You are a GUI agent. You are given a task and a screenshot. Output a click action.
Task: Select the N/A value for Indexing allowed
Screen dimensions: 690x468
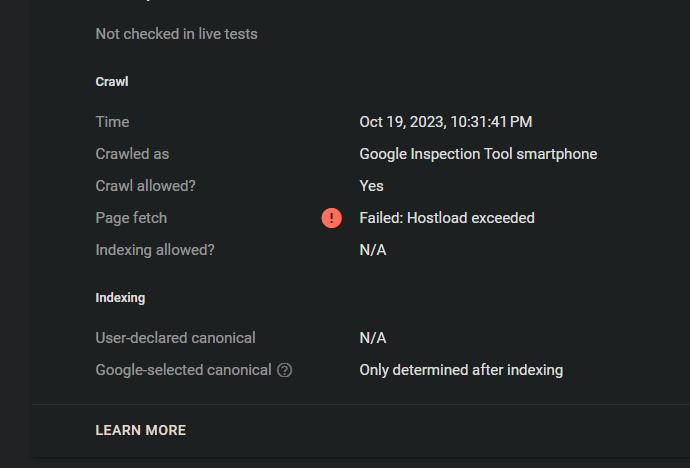tap(373, 250)
